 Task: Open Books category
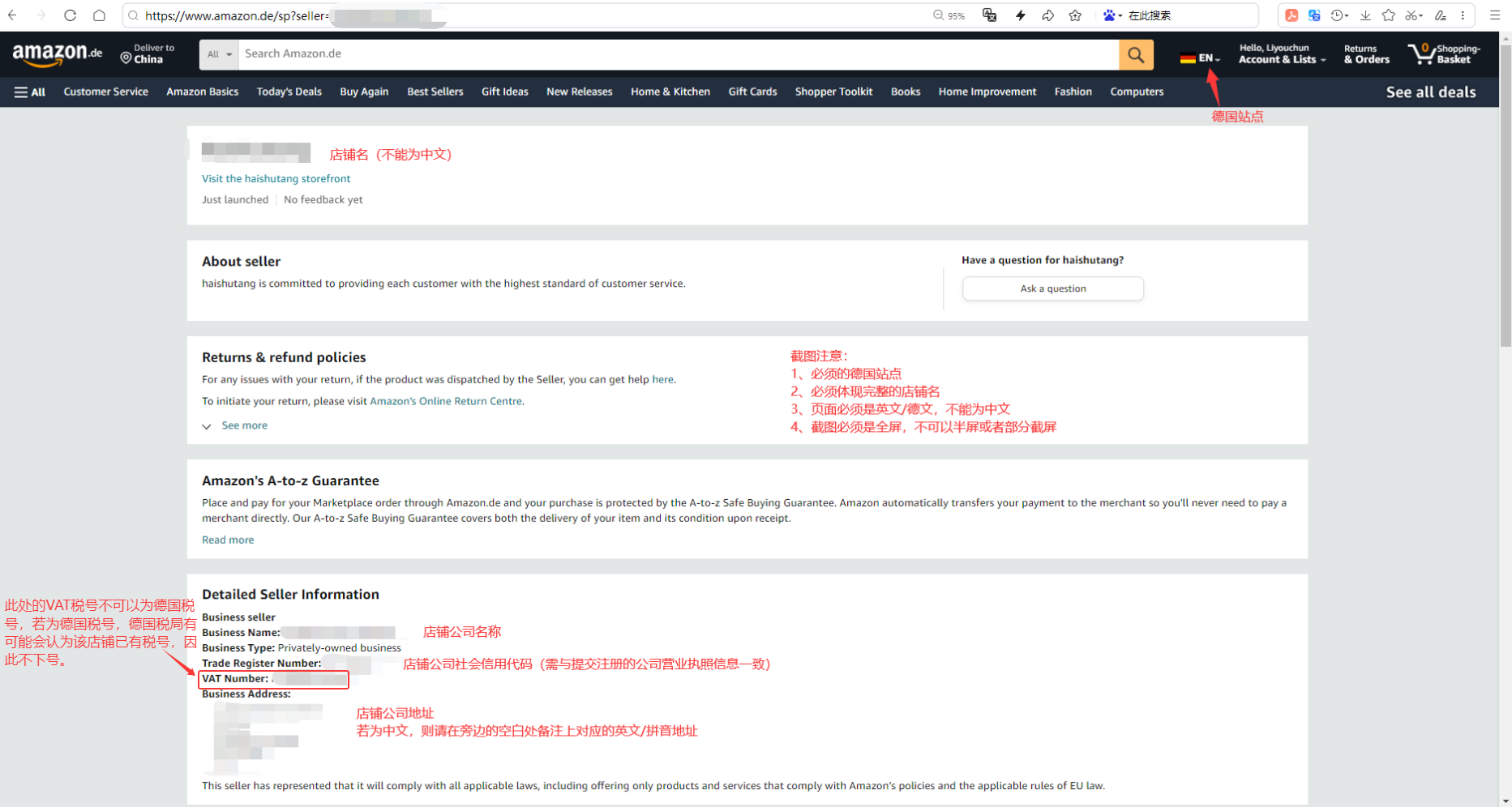pyautogui.click(x=905, y=92)
